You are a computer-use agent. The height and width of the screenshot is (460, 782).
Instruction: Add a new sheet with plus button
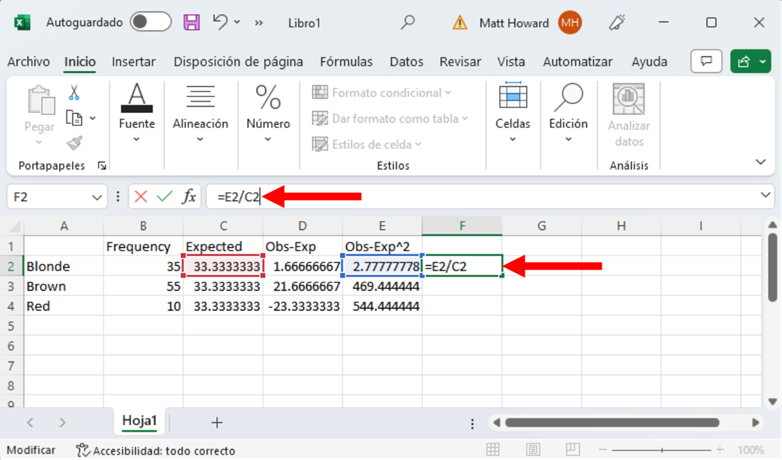pyautogui.click(x=216, y=422)
